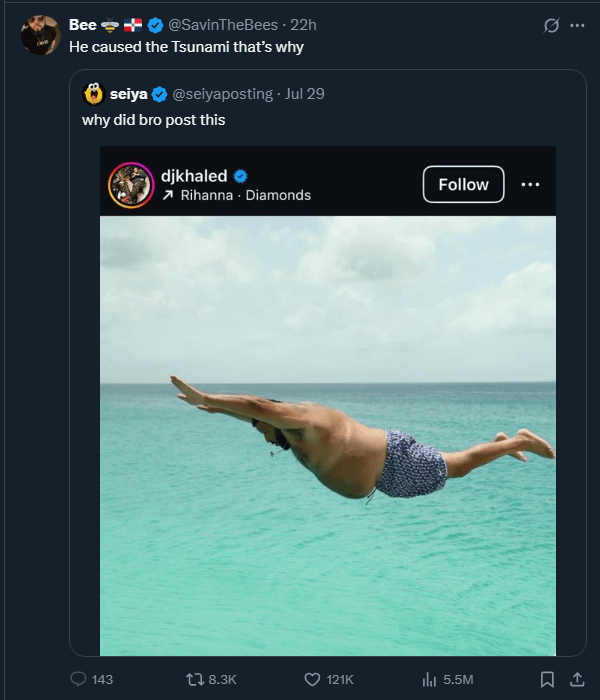Open the tweet's three-dot more menu
This screenshot has height=700, width=600.
pyautogui.click(x=577, y=25)
